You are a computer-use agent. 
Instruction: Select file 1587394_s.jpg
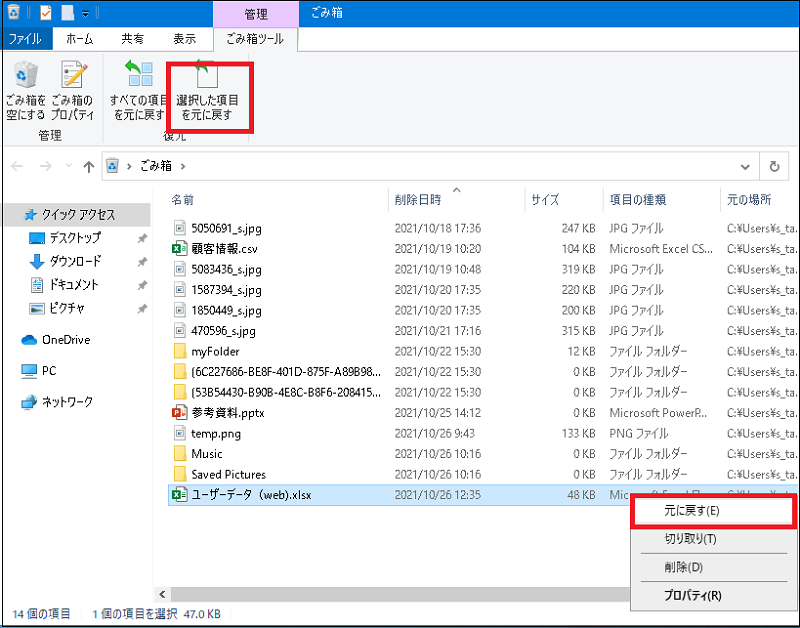click(x=227, y=290)
